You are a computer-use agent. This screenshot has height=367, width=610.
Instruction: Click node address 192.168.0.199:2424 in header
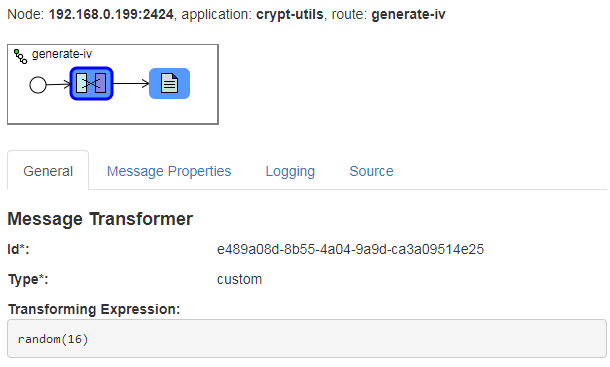pos(111,14)
